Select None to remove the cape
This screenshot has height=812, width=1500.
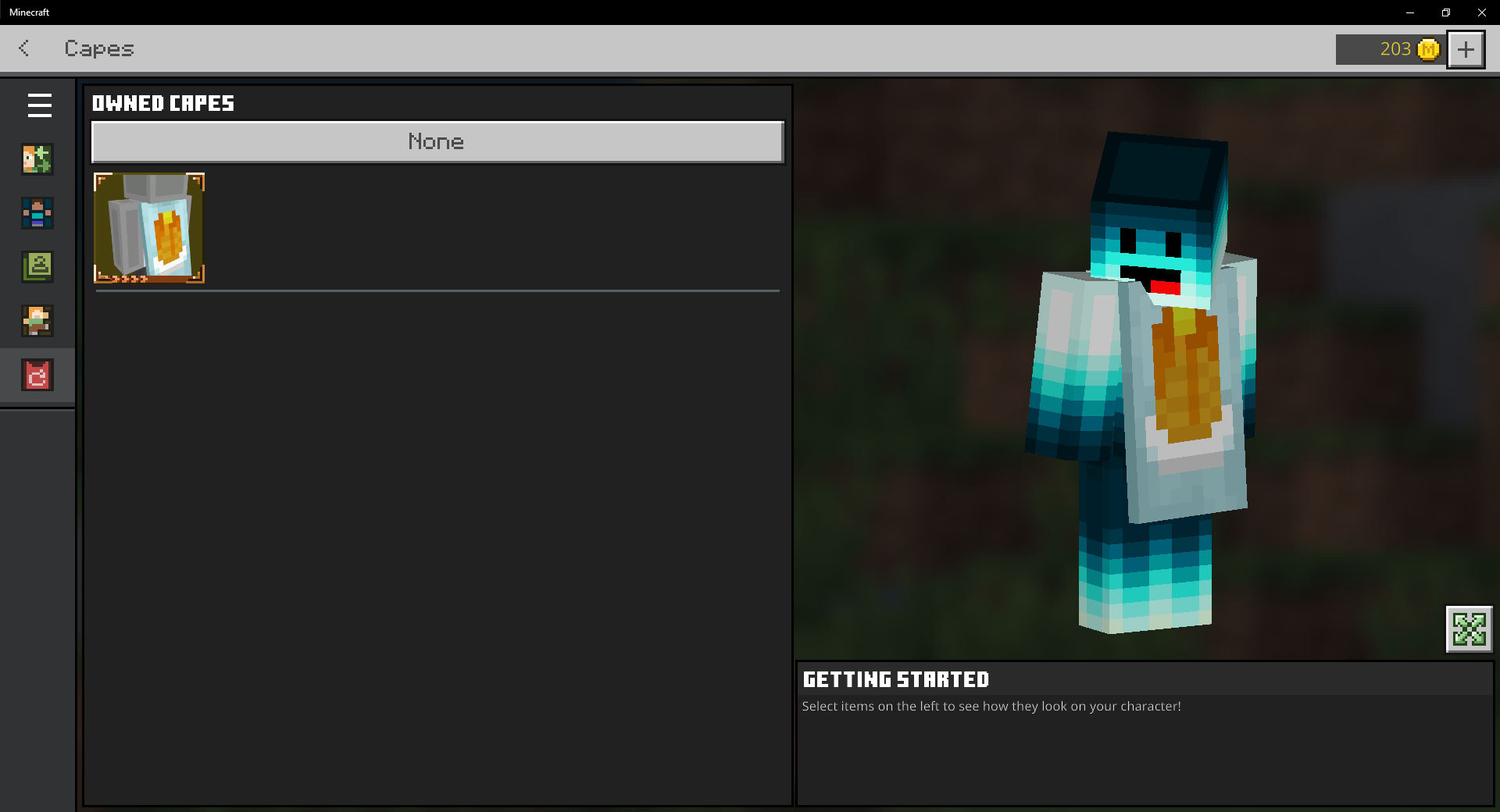pyautogui.click(x=437, y=141)
